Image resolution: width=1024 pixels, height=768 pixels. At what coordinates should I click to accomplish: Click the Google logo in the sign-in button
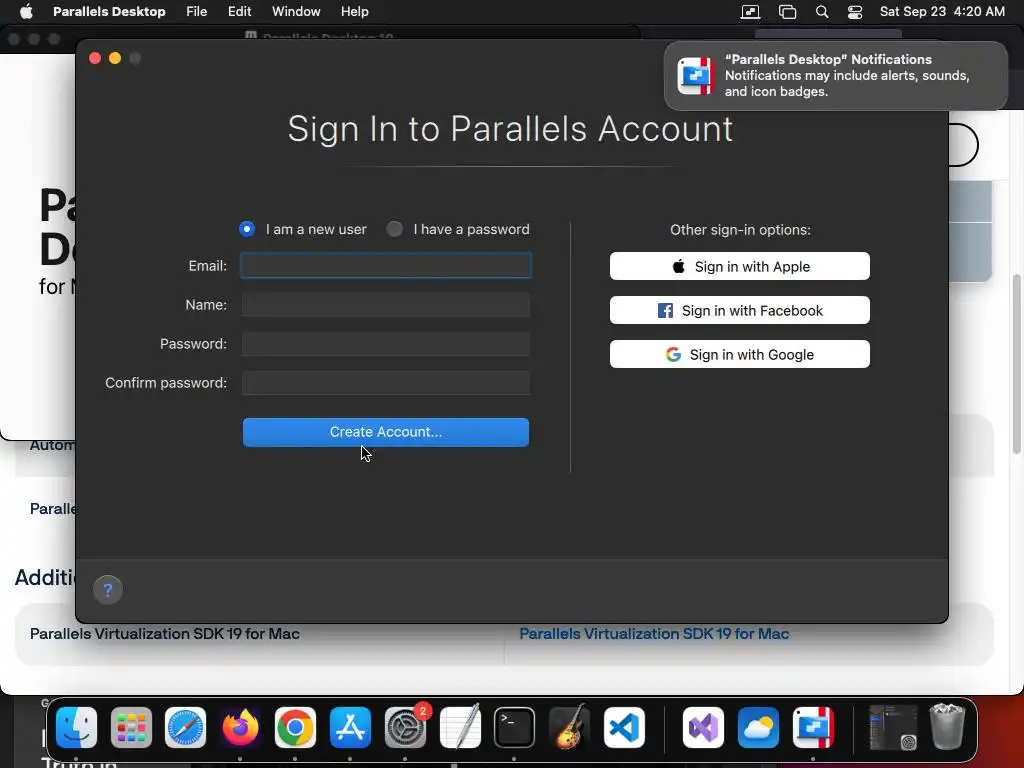tap(673, 355)
